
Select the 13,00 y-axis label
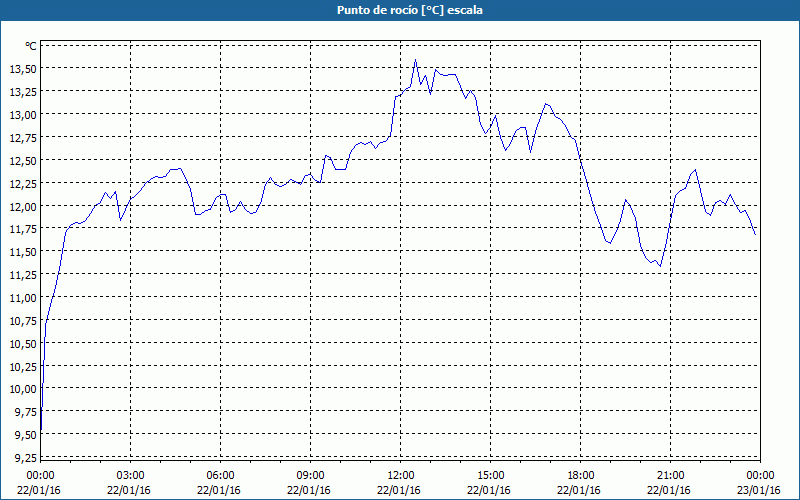(x=23, y=115)
